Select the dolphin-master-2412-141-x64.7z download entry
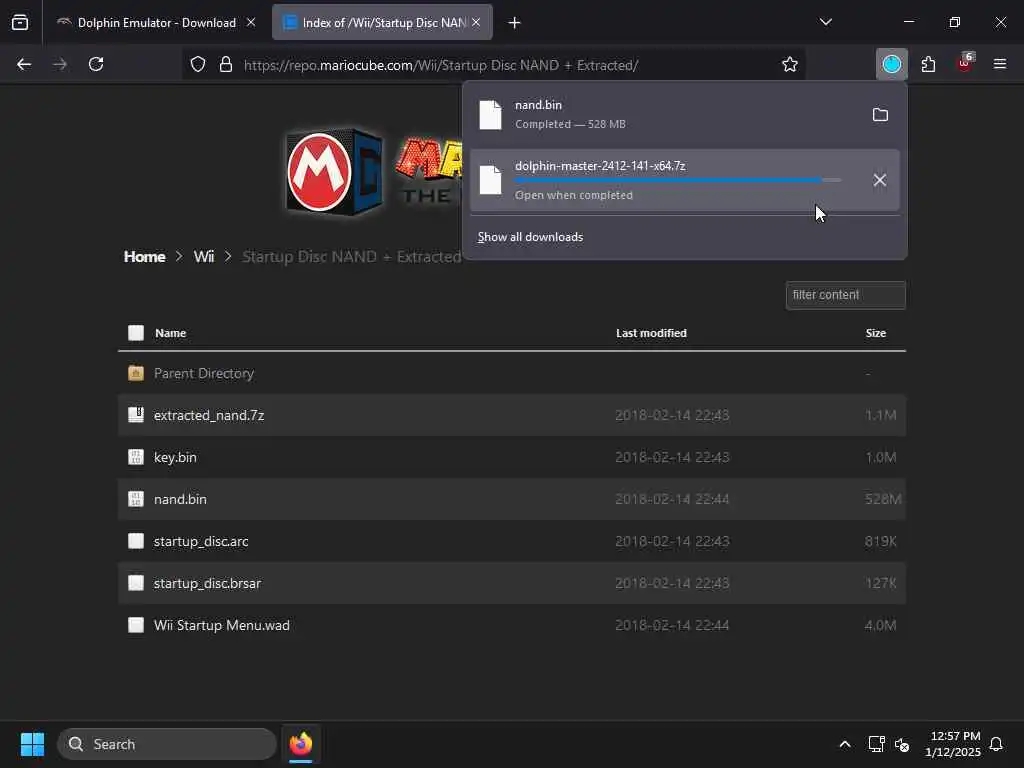 coord(684,180)
